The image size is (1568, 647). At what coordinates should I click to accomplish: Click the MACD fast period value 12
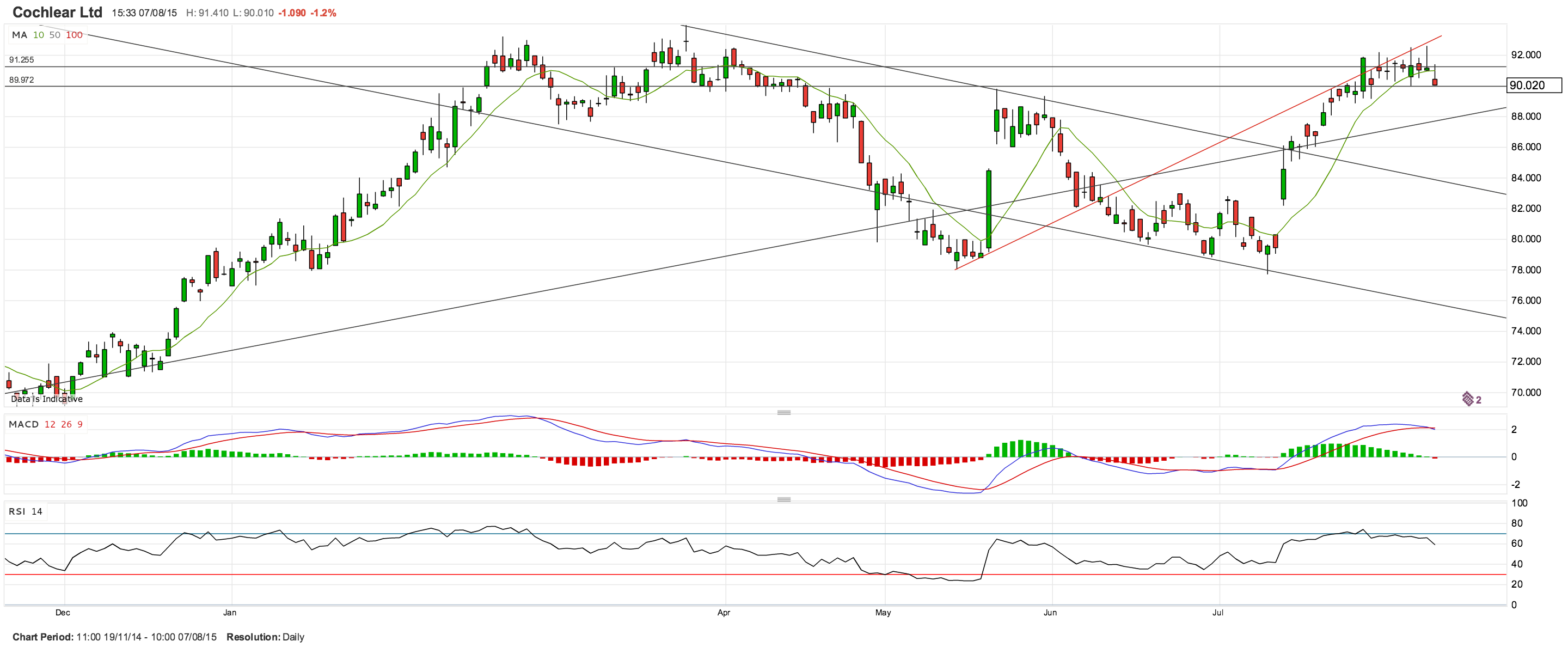(50, 424)
